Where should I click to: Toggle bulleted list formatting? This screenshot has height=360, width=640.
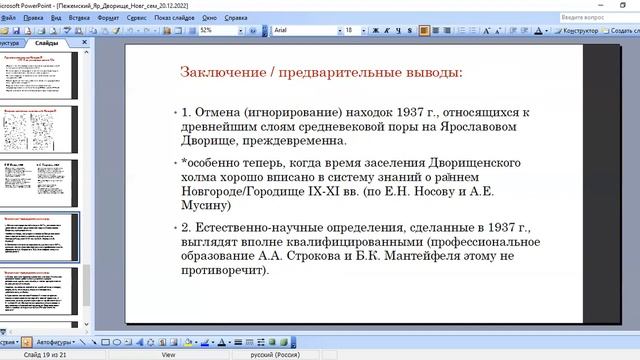tap(473, 31)
